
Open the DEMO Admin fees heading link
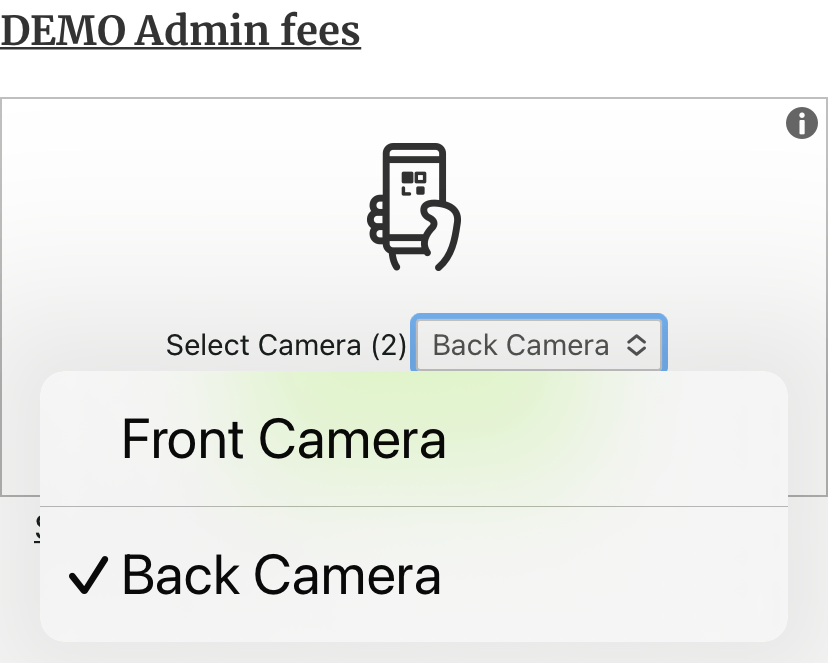pyautogui.click(x=180, y=30)
